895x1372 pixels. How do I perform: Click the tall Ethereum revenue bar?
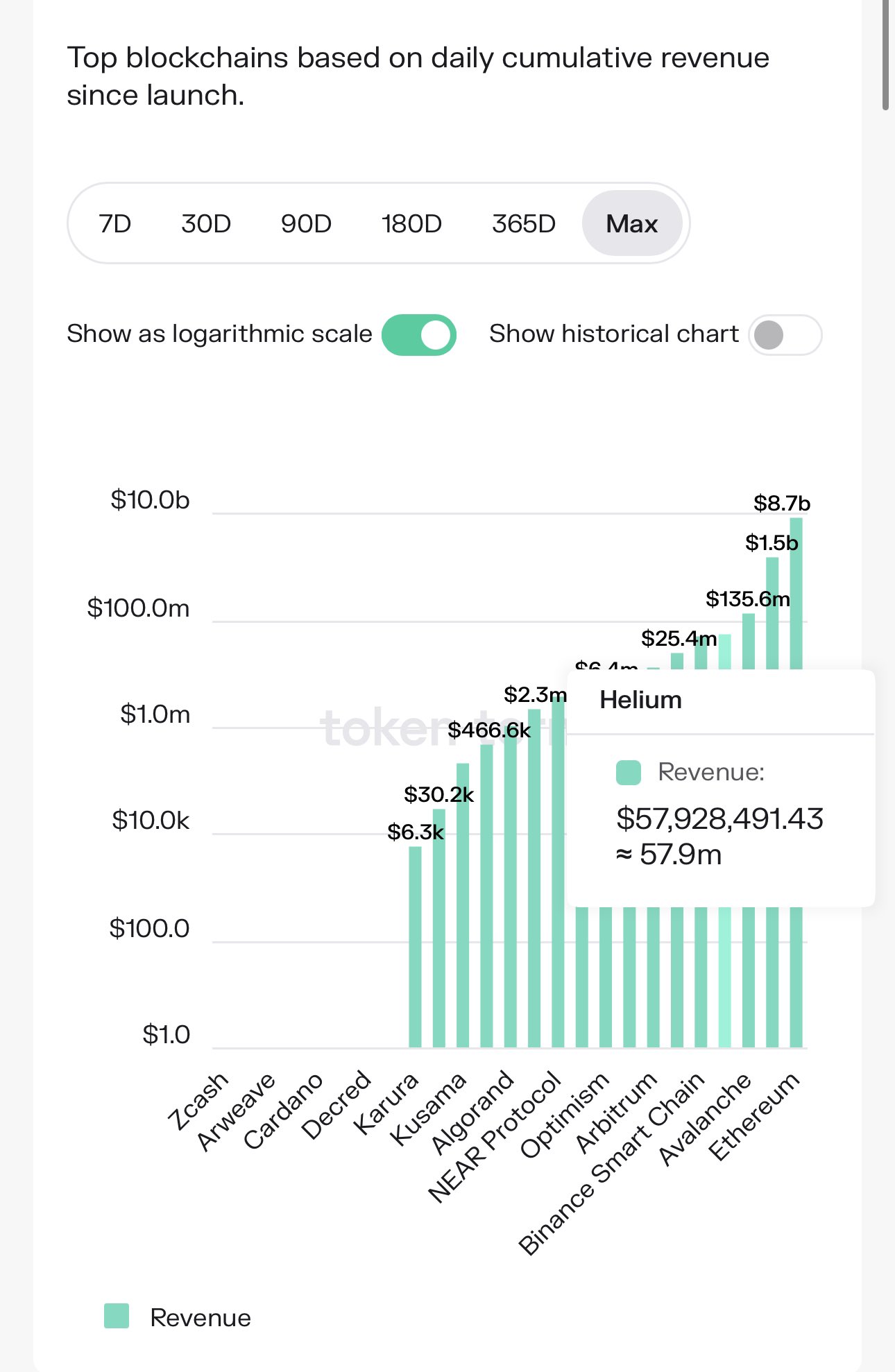[x=796, y=971]
